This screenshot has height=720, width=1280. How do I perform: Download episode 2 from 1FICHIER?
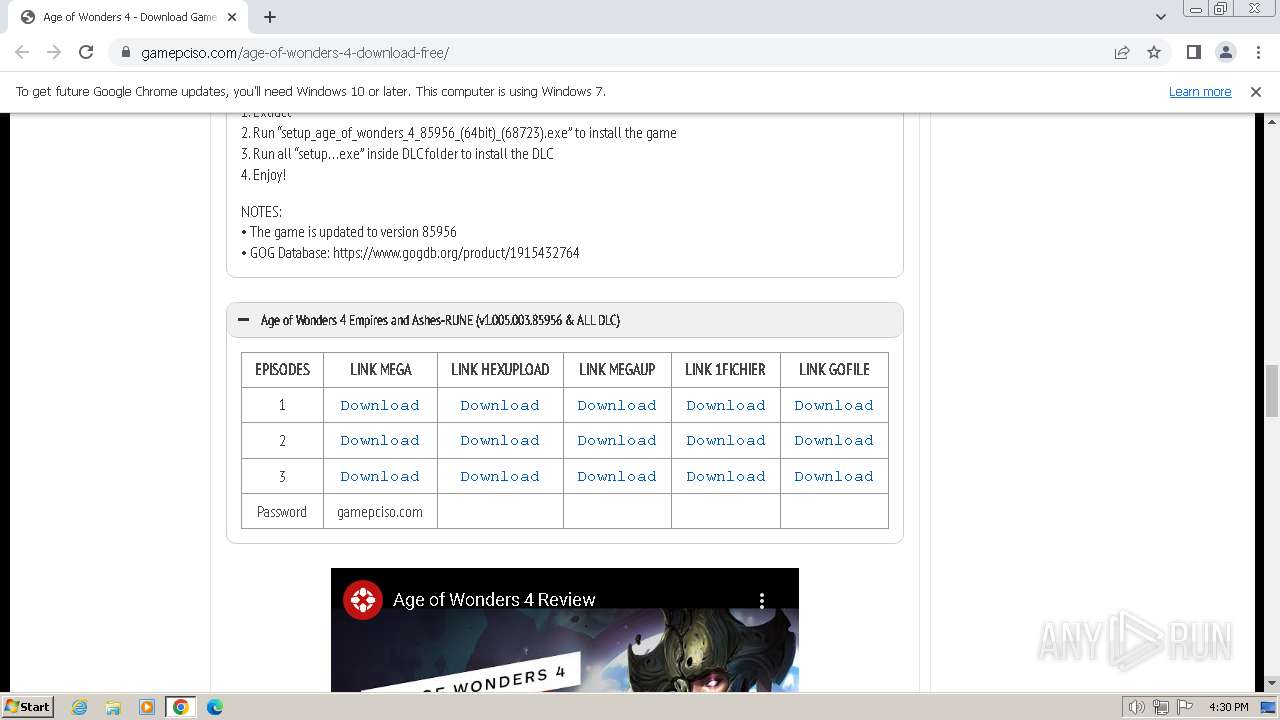[726, 440]
